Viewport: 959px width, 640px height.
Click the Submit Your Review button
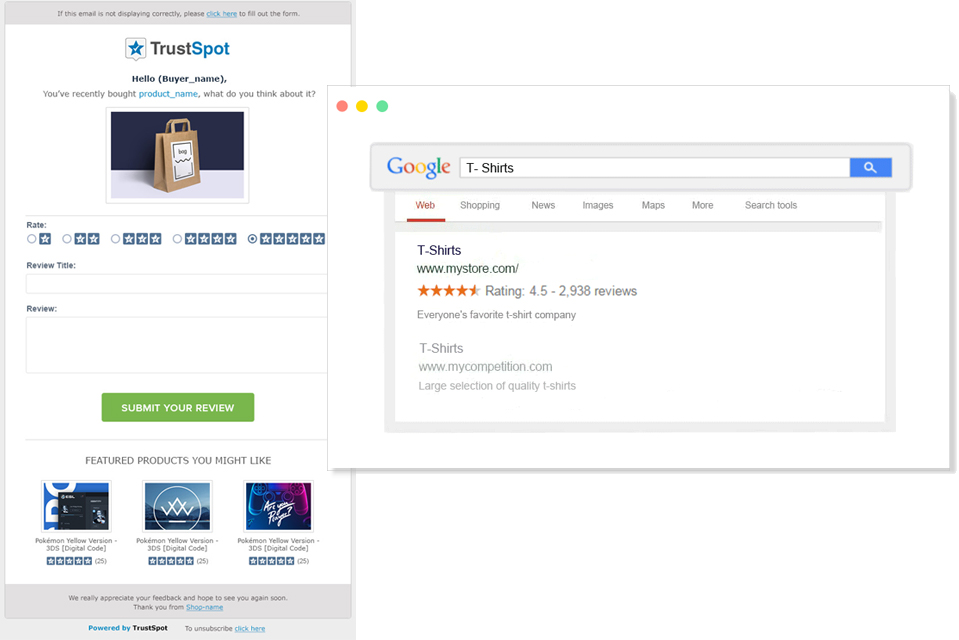[178, 407]
